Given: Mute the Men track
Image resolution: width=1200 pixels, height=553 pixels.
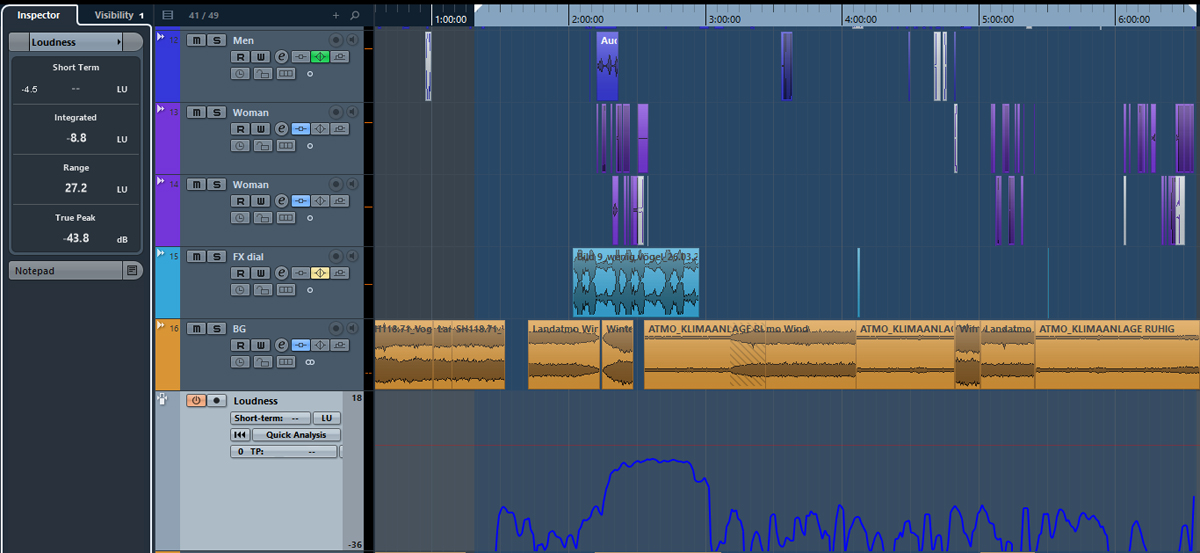Looking at the screenshot, I should click(196, 40).
